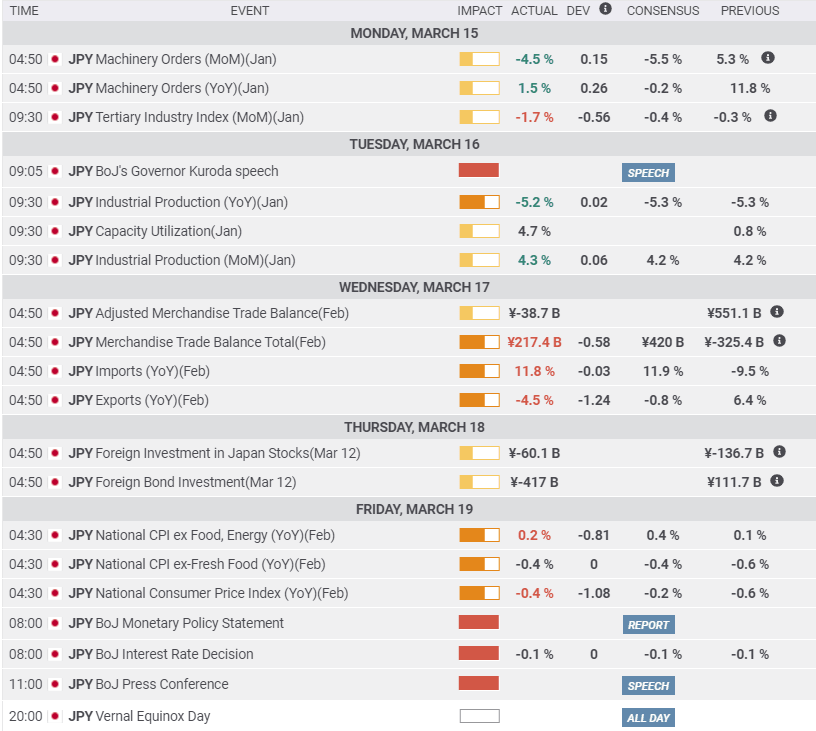Viewport: 816px width, 731px height.
Task: Click ALL DAY badge on Vernal Equinox Day
Action: tap(648, 718)
